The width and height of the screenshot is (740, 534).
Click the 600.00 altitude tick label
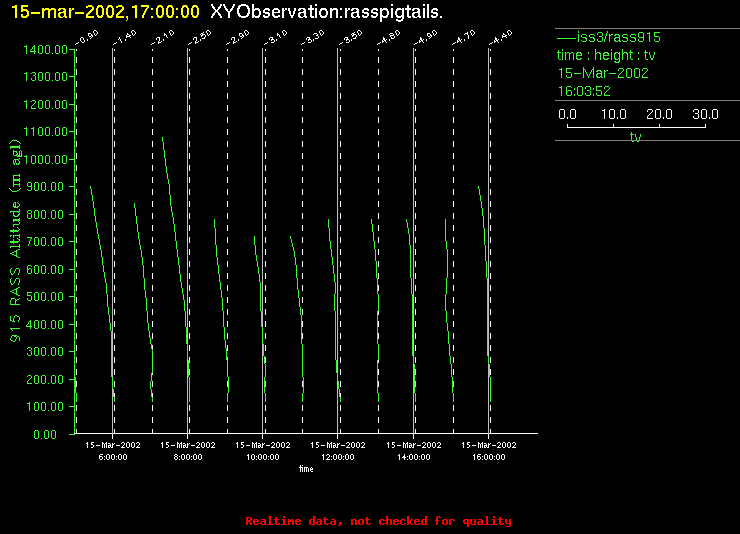point(45,269)
